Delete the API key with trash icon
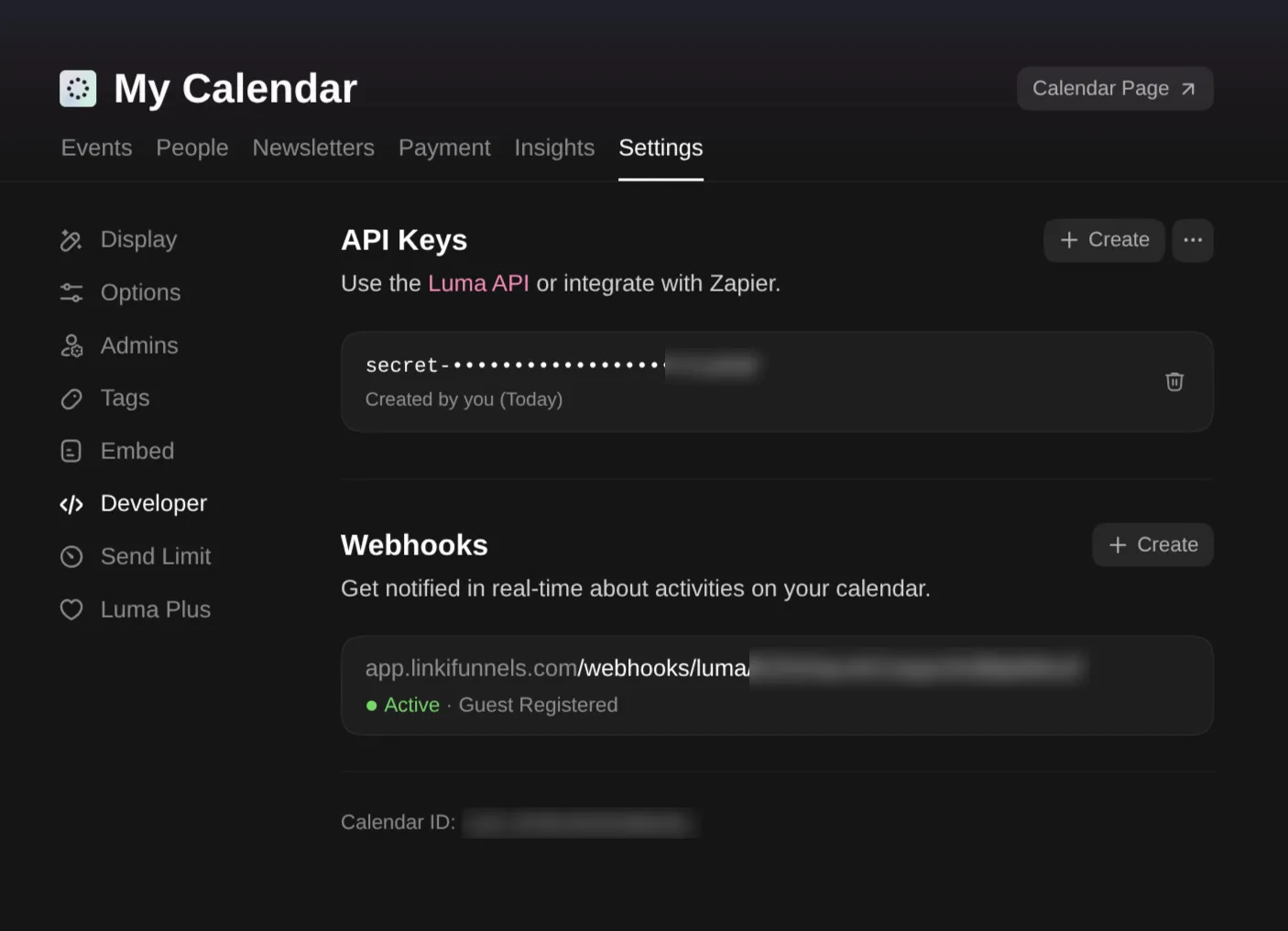 tap(1174, 381)
